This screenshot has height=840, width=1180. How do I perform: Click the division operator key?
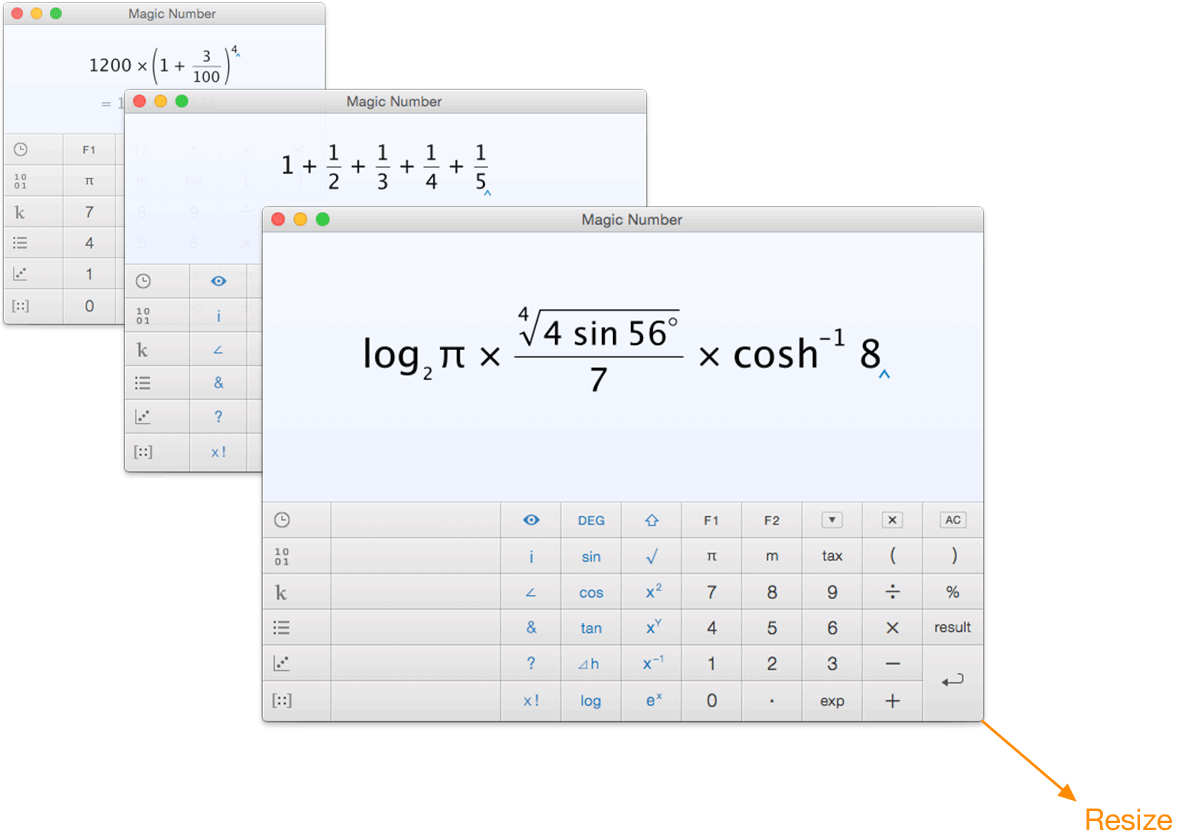coord(892,592)
